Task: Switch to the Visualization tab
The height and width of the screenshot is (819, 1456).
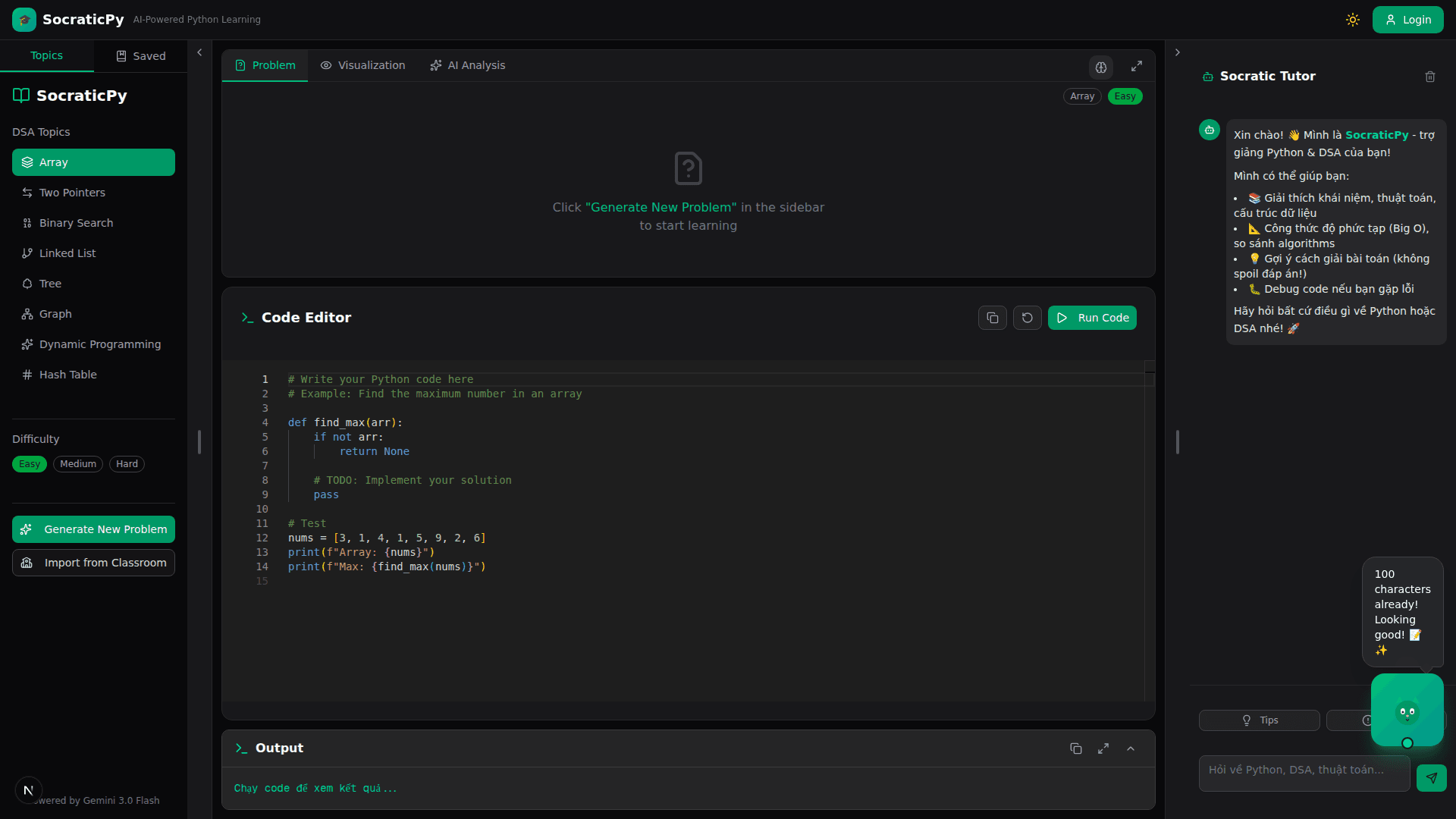Action: 362,65
